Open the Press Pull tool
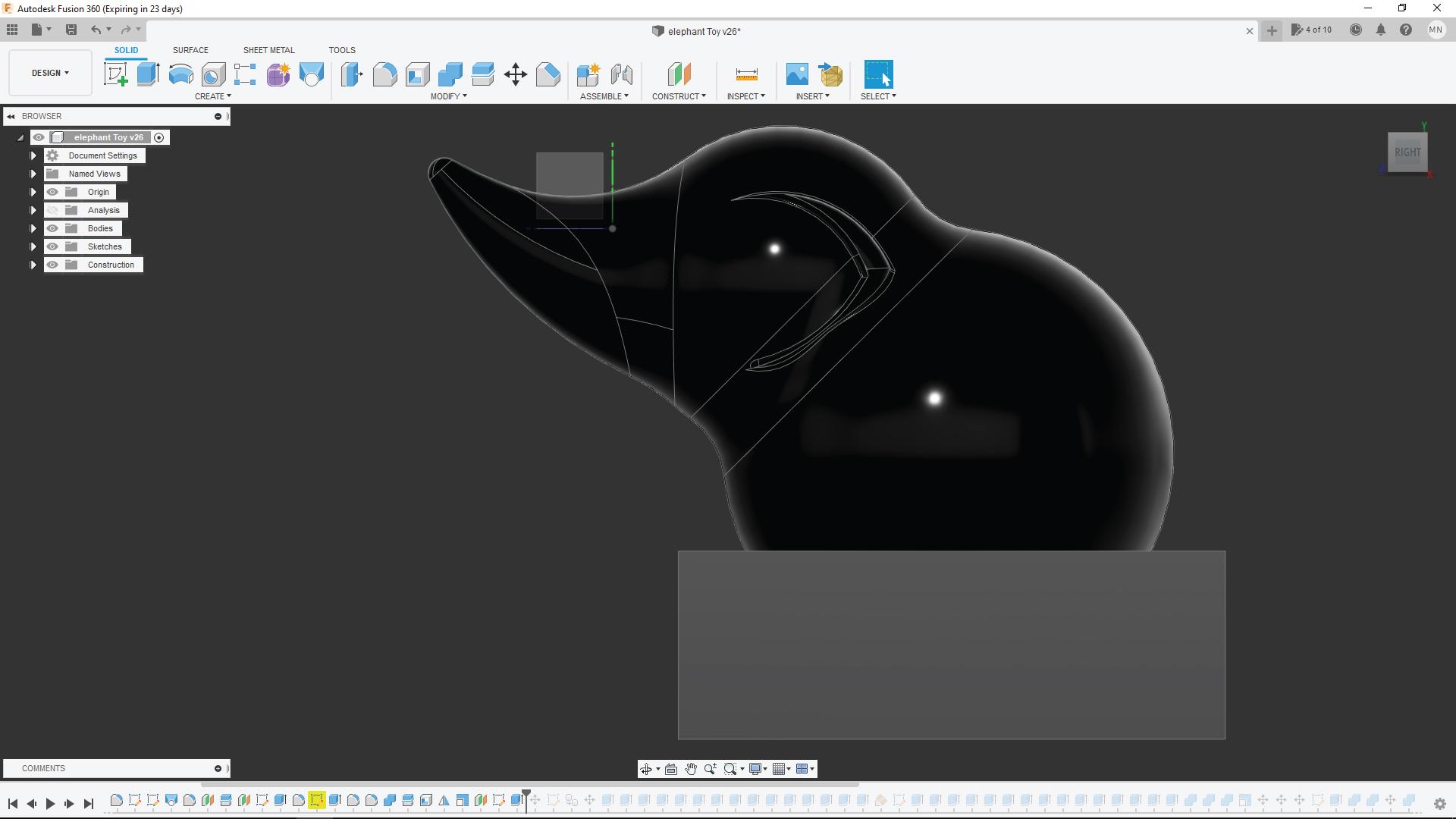The image size is (1456, 819). (352, 74)
